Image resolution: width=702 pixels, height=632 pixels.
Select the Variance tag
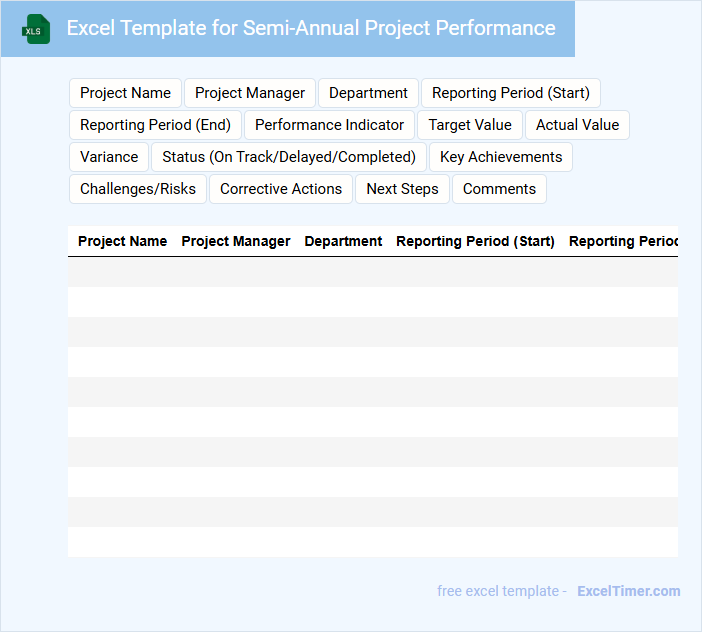(109, 157)
